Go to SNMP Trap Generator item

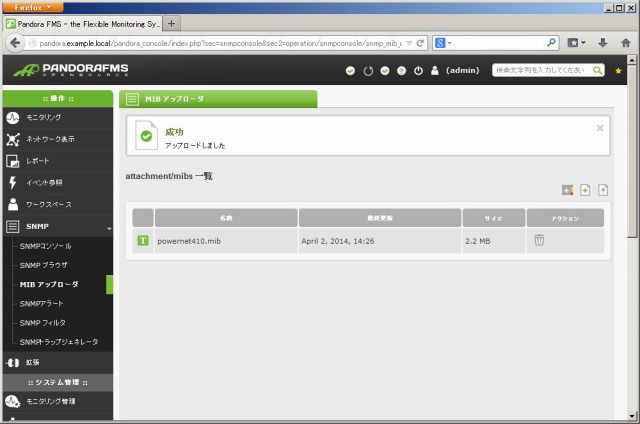pyautogui.click(x=59, y=342)
